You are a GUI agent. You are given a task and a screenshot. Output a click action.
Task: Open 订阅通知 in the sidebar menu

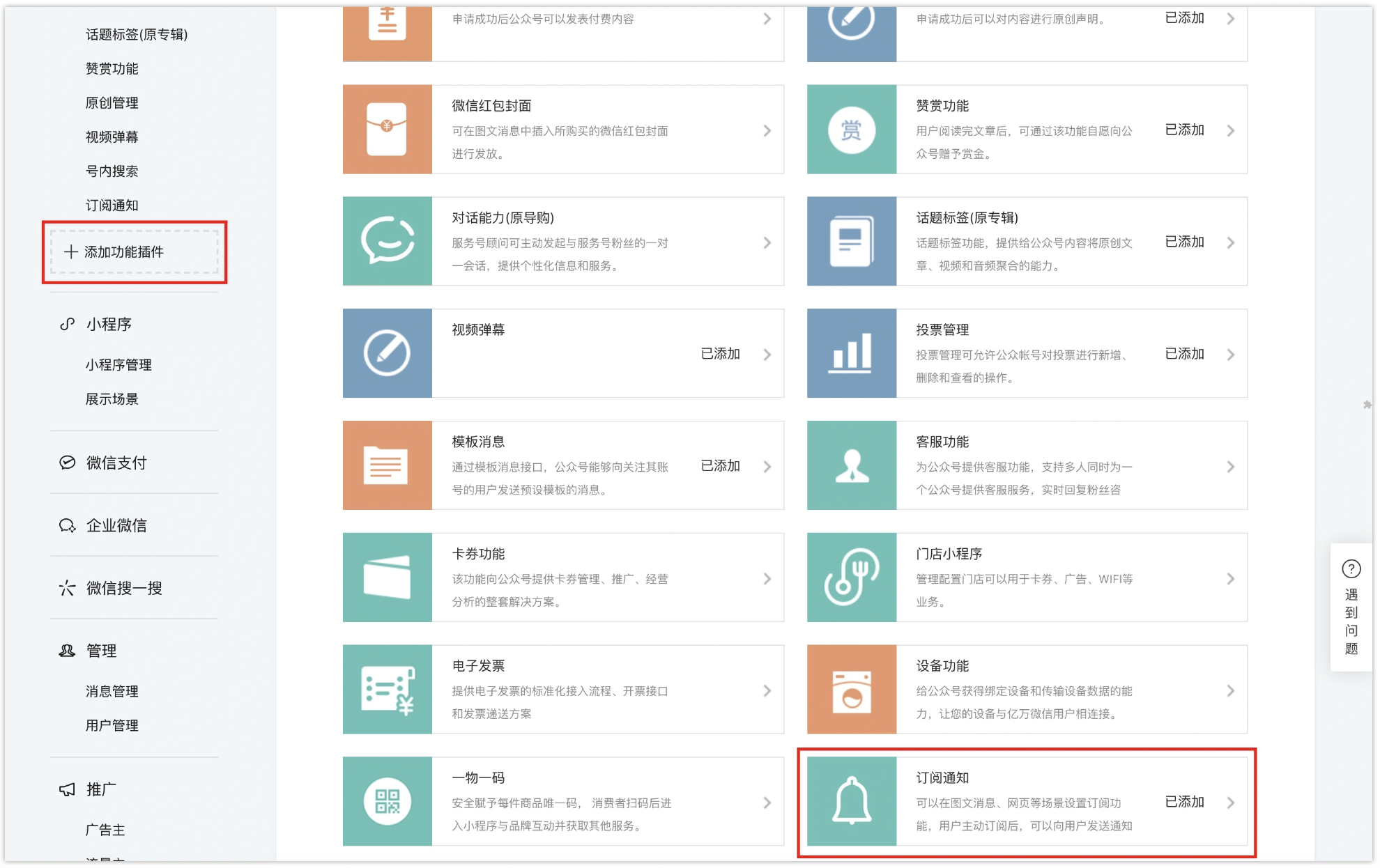click(x=112, y=205)
